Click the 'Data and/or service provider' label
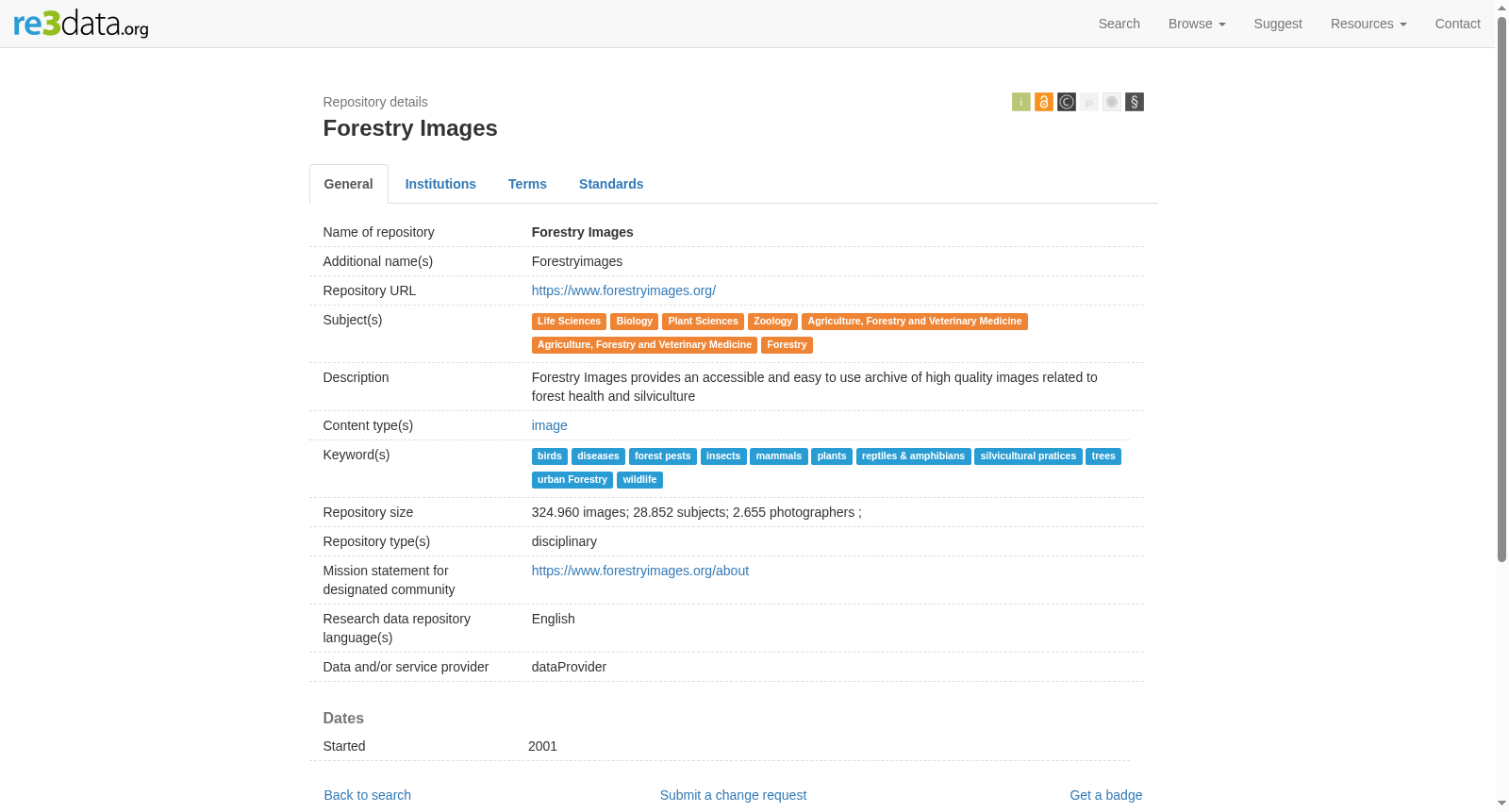 406,667
